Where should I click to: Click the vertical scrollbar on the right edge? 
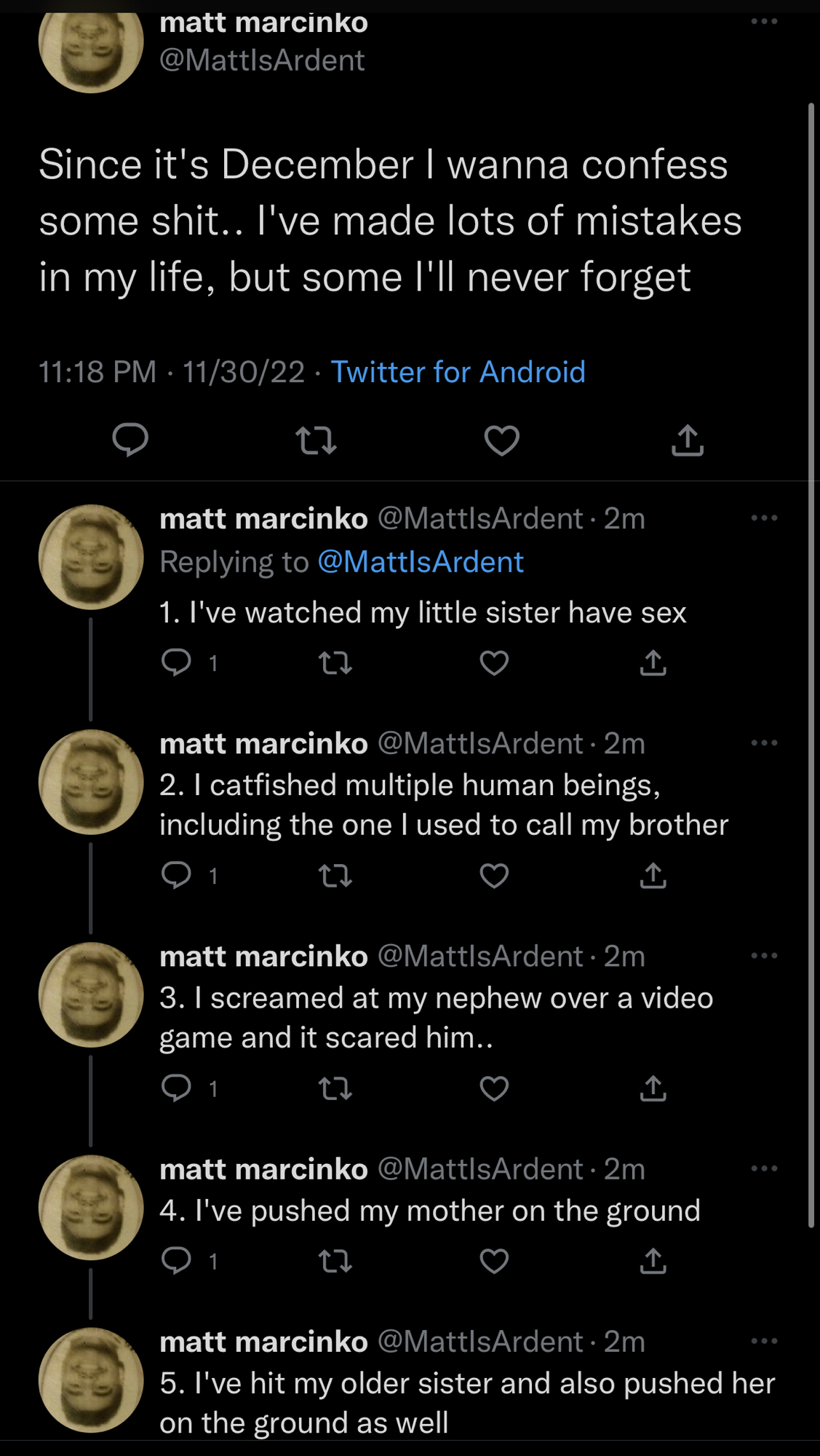click(811, 655)
